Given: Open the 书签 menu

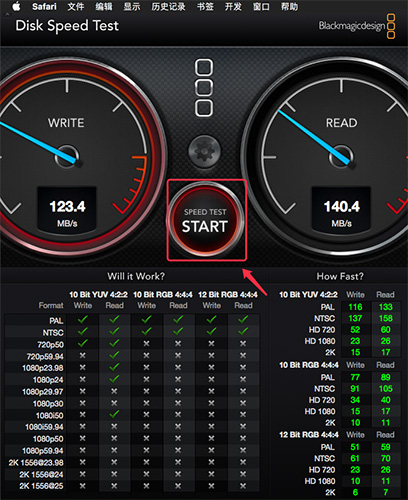Looking at the screenshot, I should (x=205, y=7).
